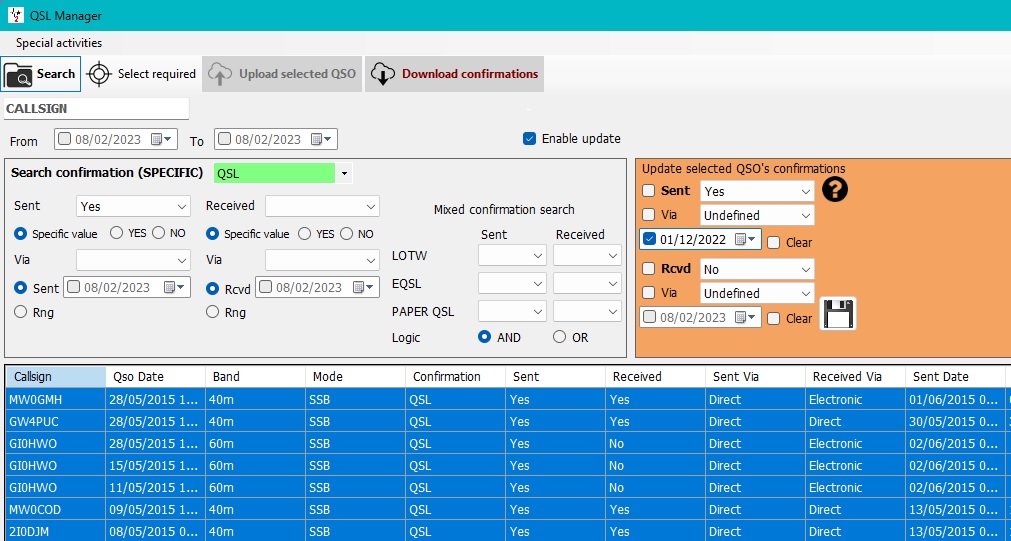This screenshot has height=541, width=1011.
Task: Open the Sent Via dropdown in search panel
Action: pos(133,260)
